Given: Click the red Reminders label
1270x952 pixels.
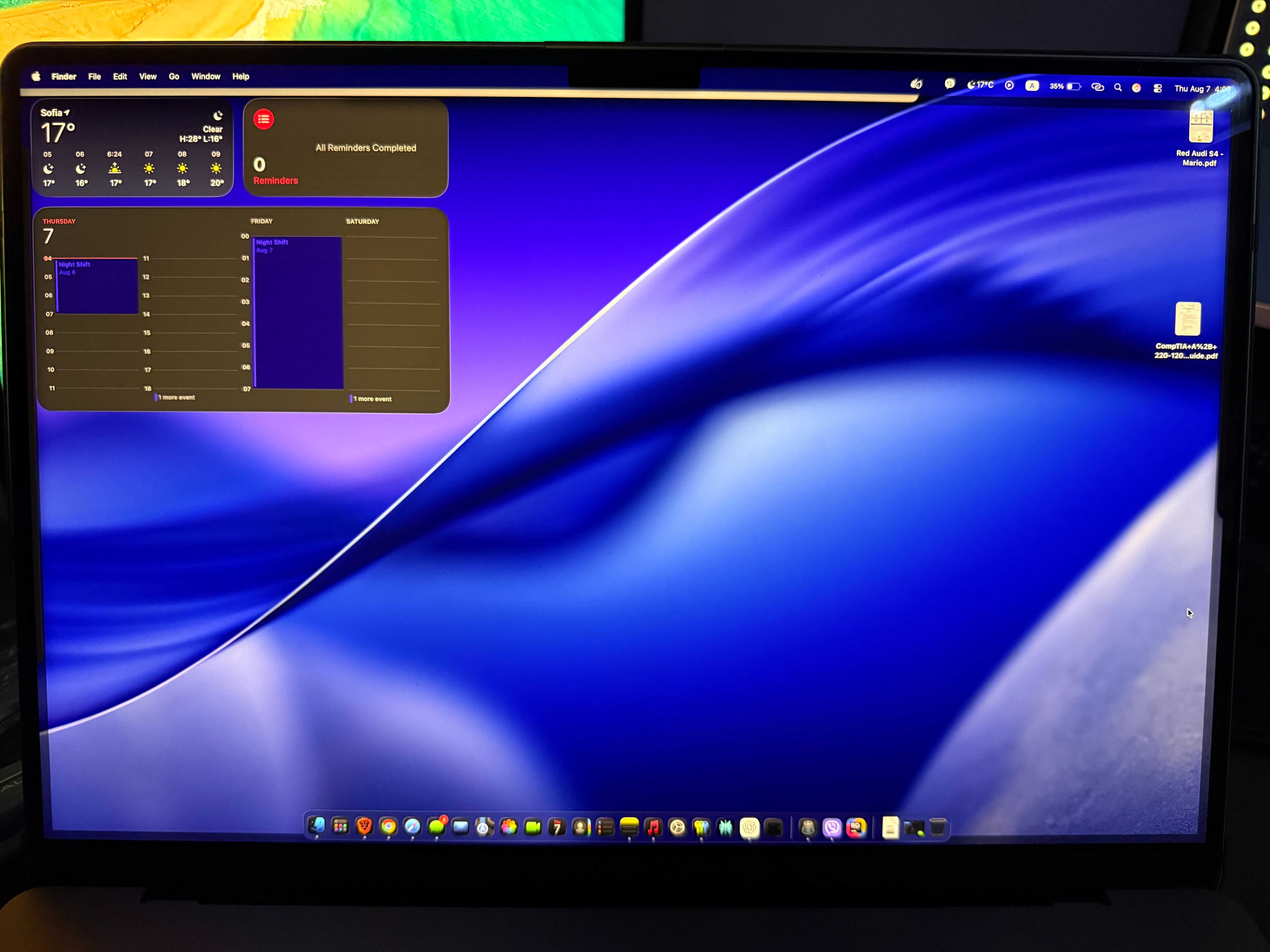Looking at the screenshot, I should [x=275, y=180].
